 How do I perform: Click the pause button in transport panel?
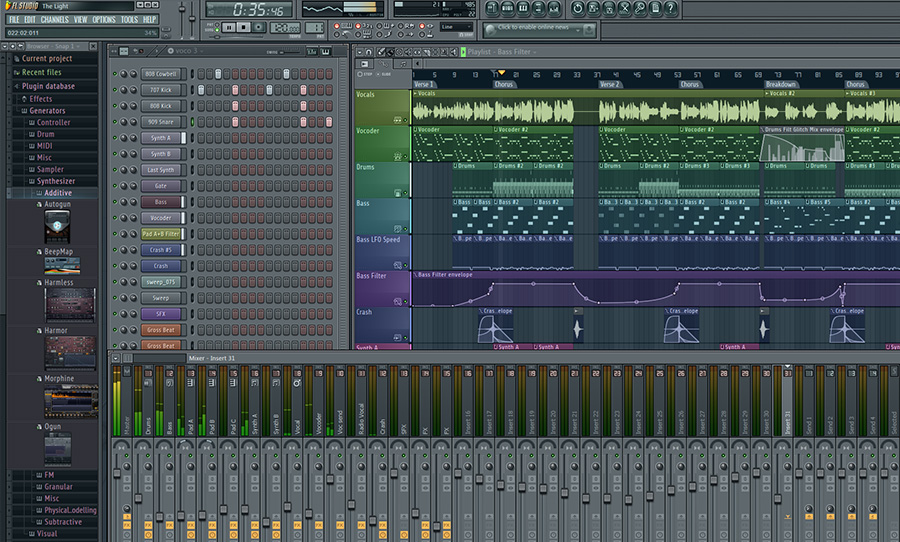(x=228, y=28)
